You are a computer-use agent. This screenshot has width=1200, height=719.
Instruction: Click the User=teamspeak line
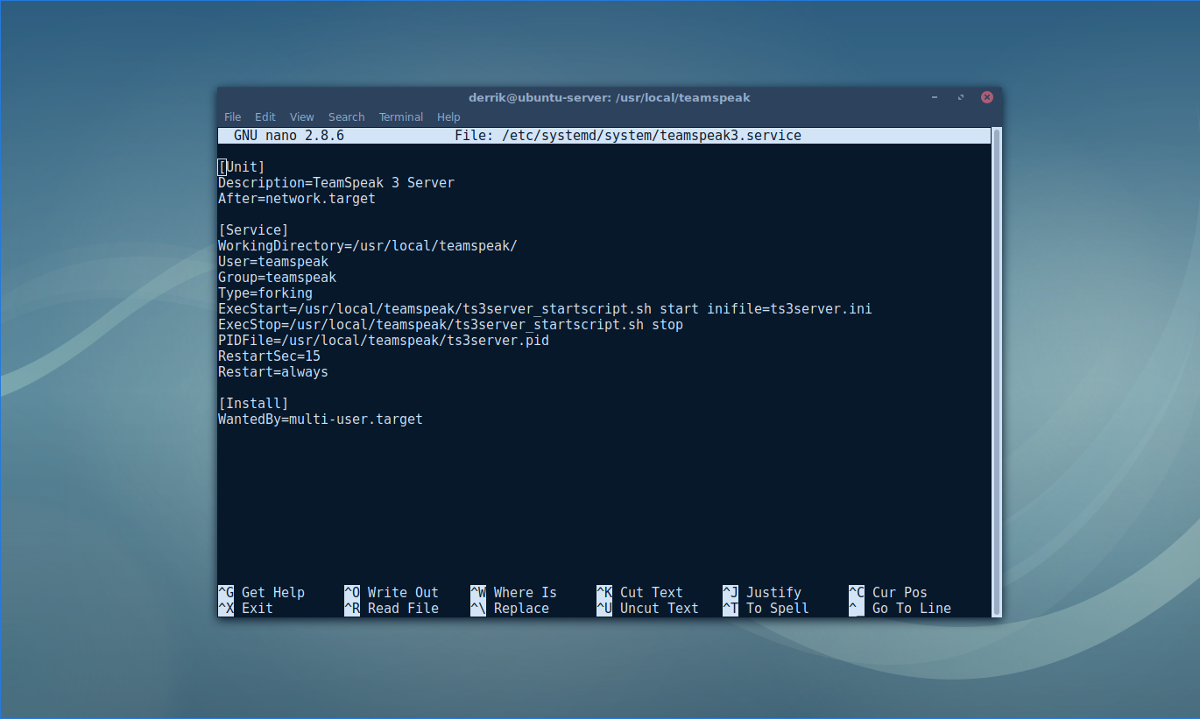273,262
